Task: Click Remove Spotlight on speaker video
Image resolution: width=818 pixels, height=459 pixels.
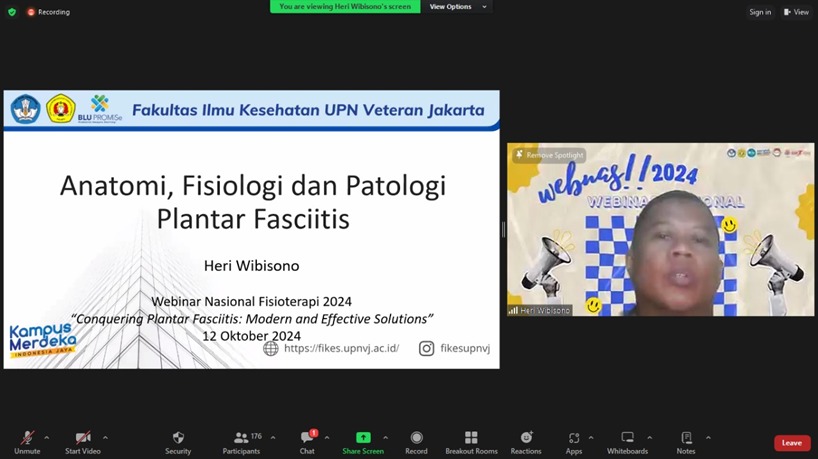Action: point(548,155)
